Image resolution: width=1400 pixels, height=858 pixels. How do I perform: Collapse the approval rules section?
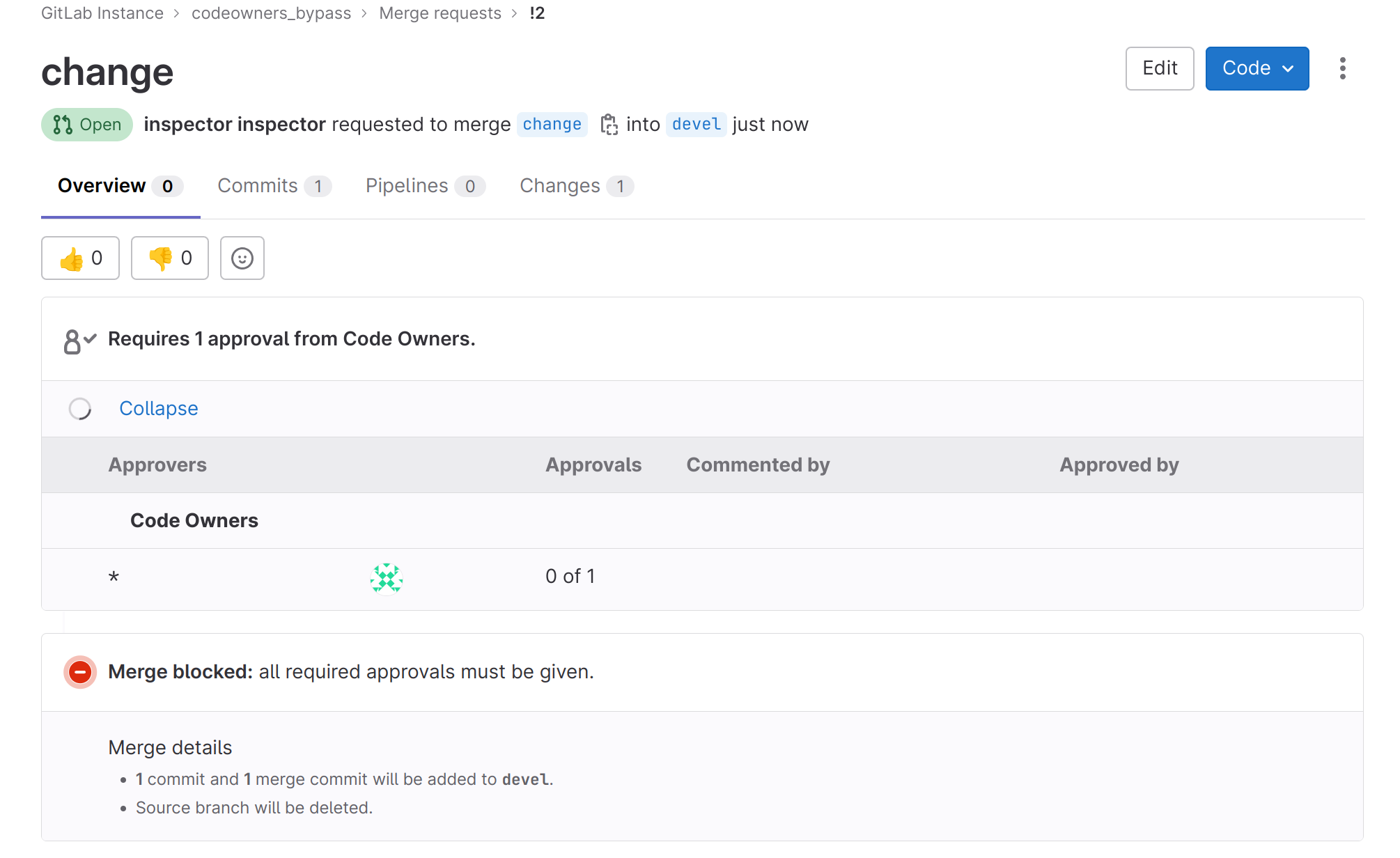coord(158,409)
